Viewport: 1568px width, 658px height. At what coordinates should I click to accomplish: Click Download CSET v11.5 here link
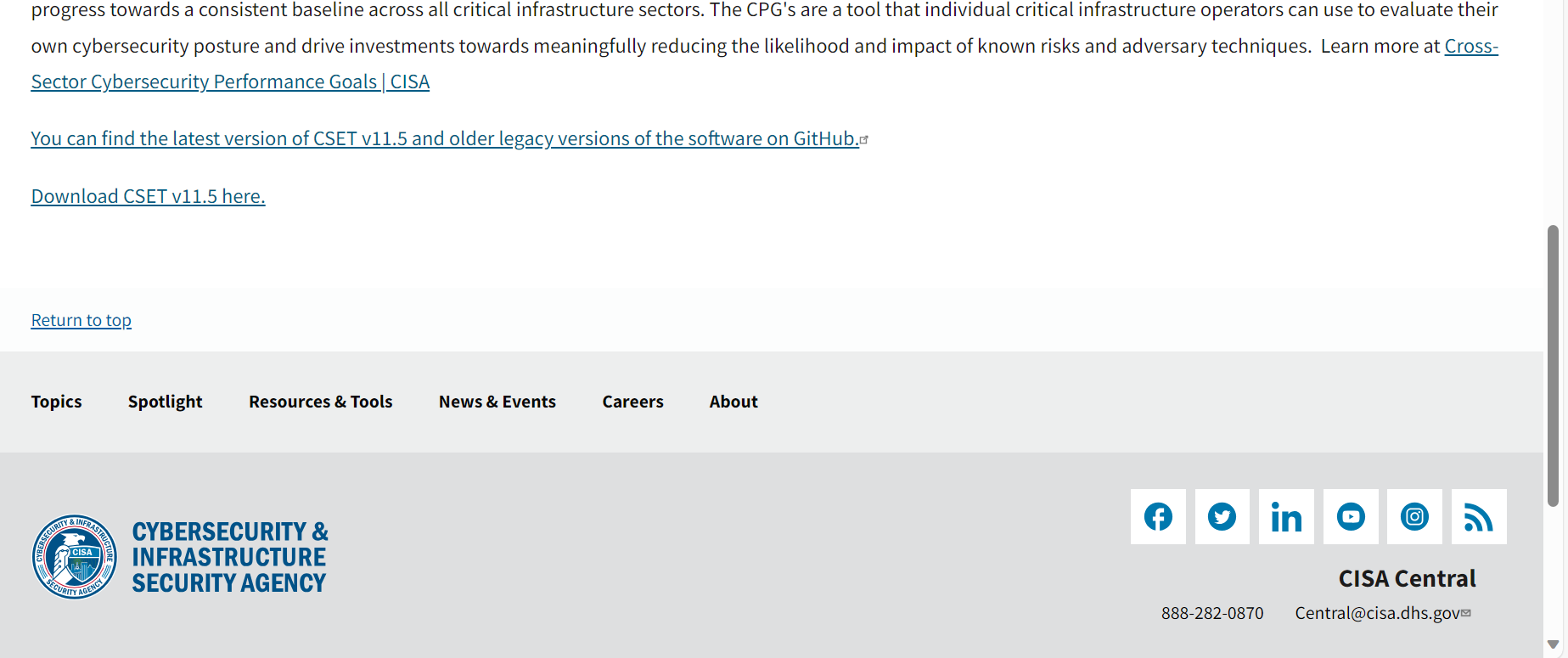149,196
